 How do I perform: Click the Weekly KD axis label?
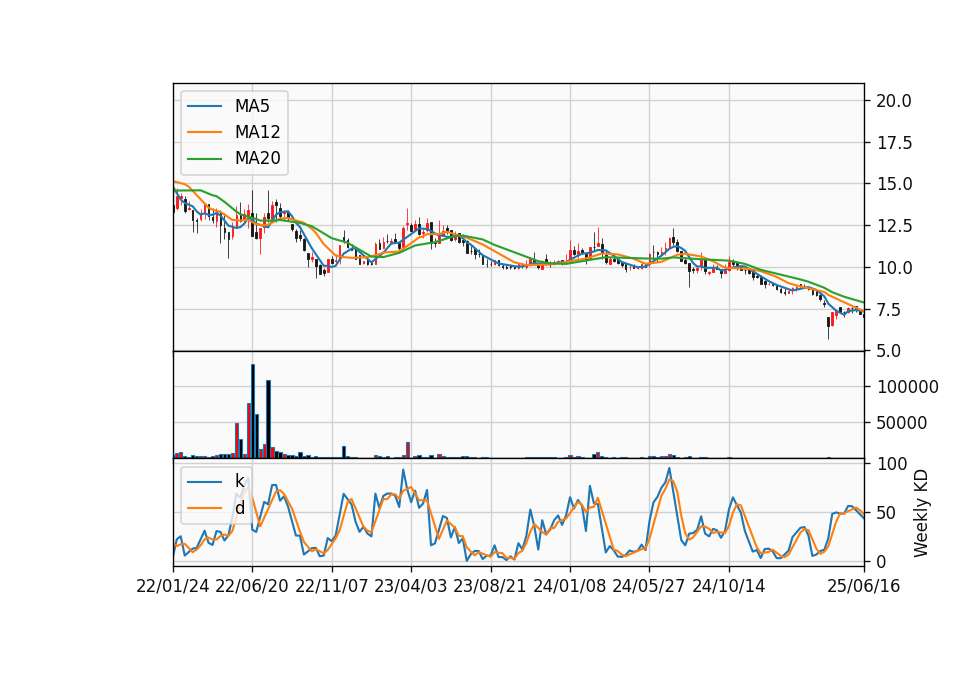tap(921, 514)
